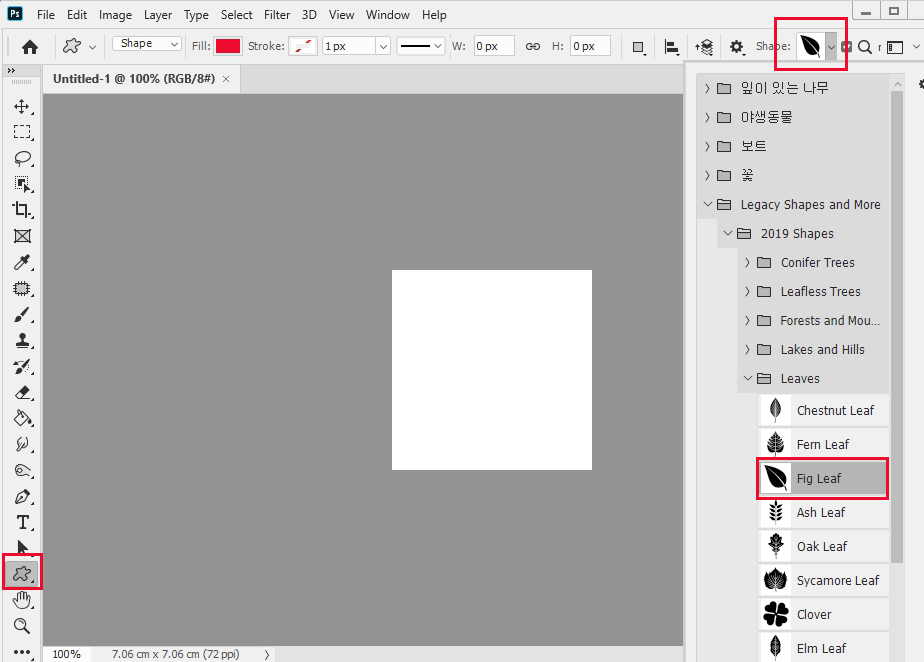Image resolution: width=924 pixels, height=662 pixels.
Task: Select the Crop tool
Action: click(22, 210)
